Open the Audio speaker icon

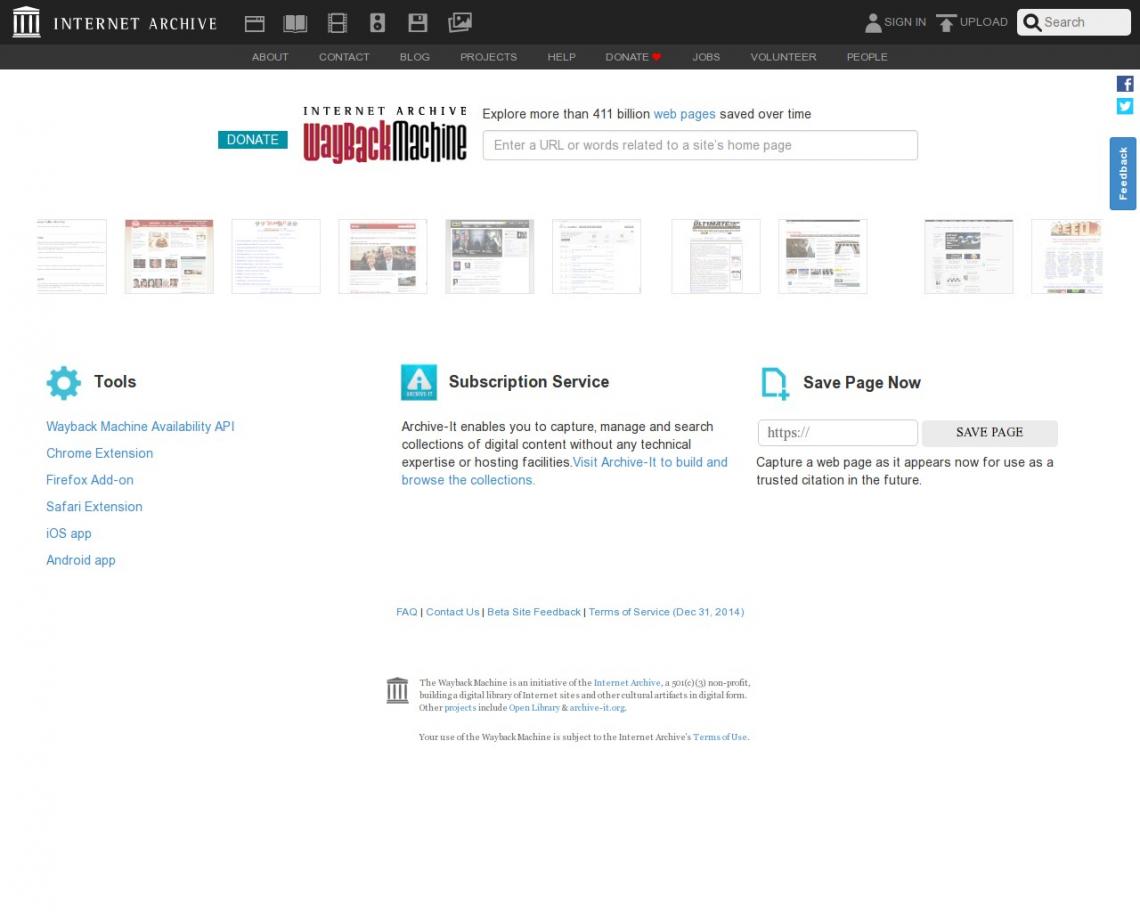tap(377, 23)
